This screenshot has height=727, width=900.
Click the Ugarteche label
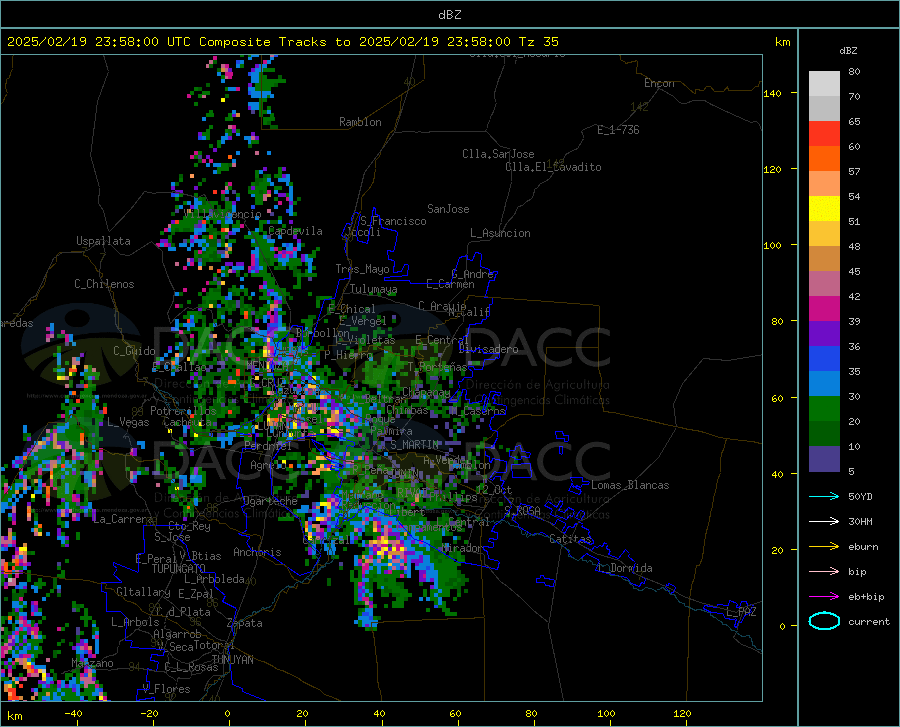[x=270, y=501]
